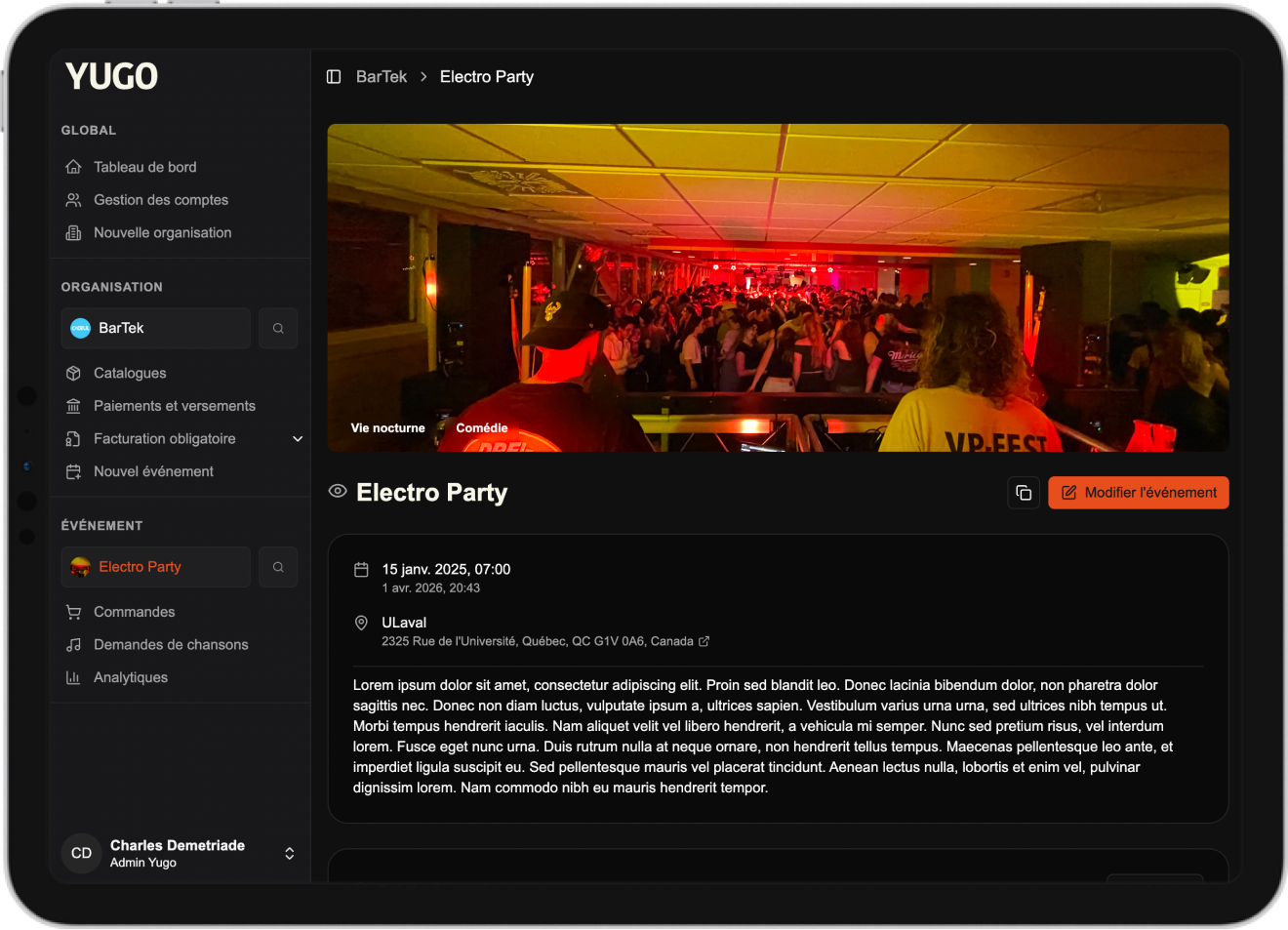This screenshot has width=1288, height=930.
Task: Open the external map link icon
Action: click(704, 641)
